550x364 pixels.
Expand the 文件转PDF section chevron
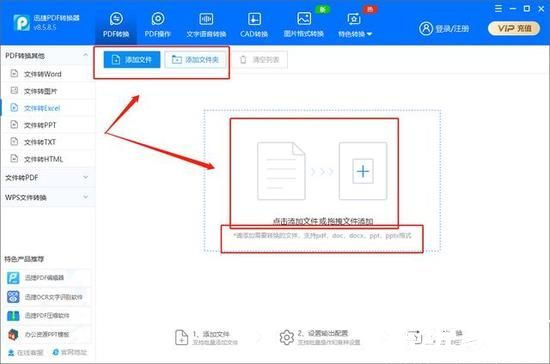click(85, 177)
